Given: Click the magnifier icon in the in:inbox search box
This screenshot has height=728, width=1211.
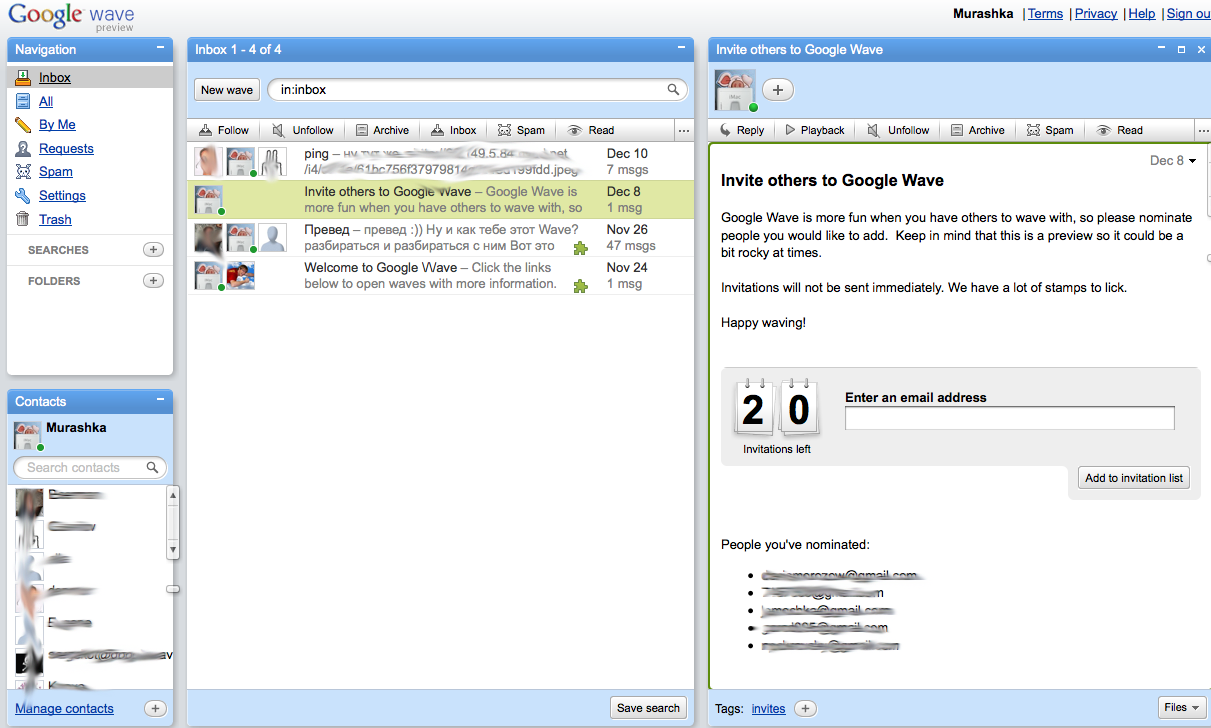Looking at the screenshot, I should [674, 90].
